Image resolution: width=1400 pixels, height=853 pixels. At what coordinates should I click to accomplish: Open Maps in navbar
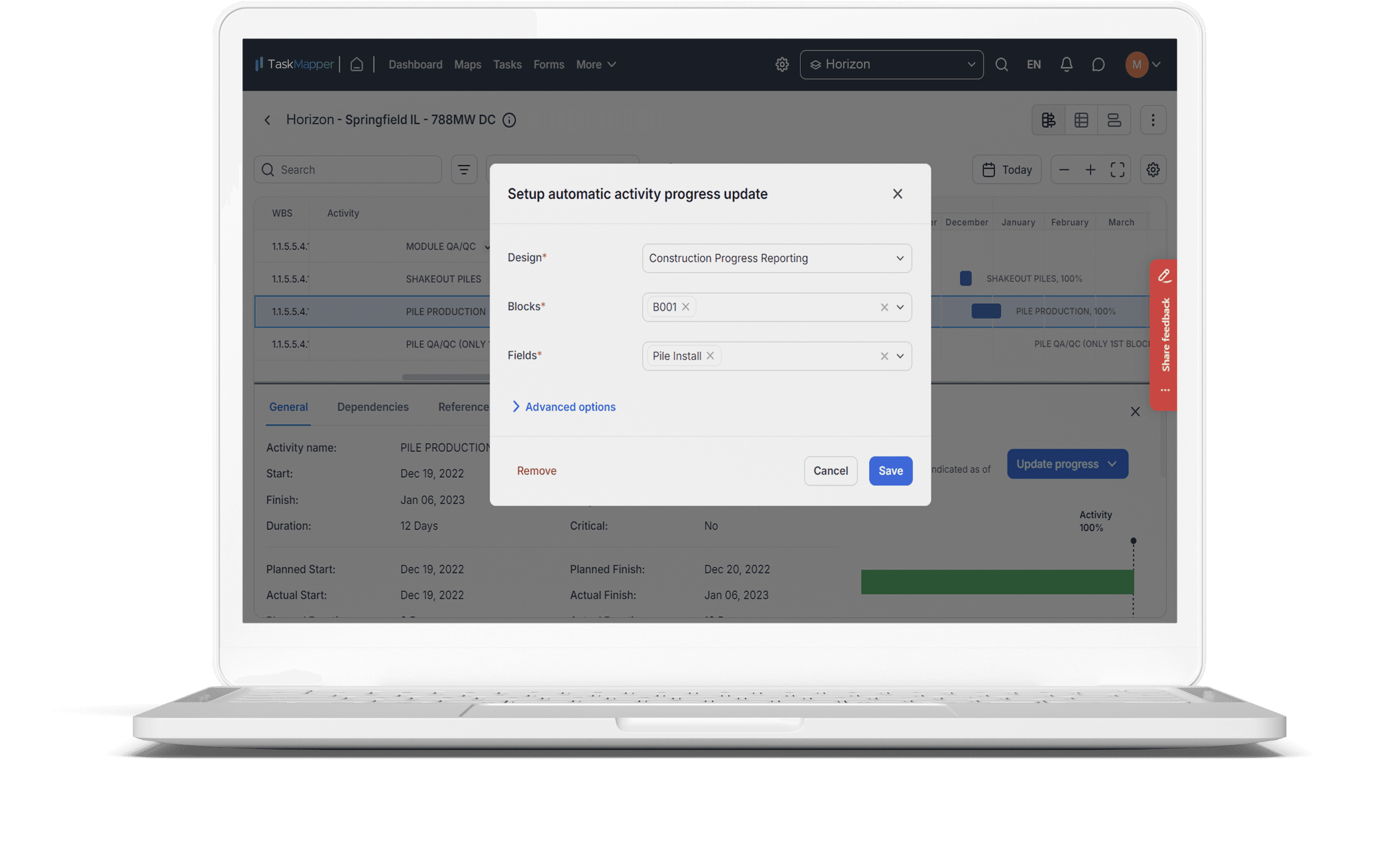coord(467,64)
